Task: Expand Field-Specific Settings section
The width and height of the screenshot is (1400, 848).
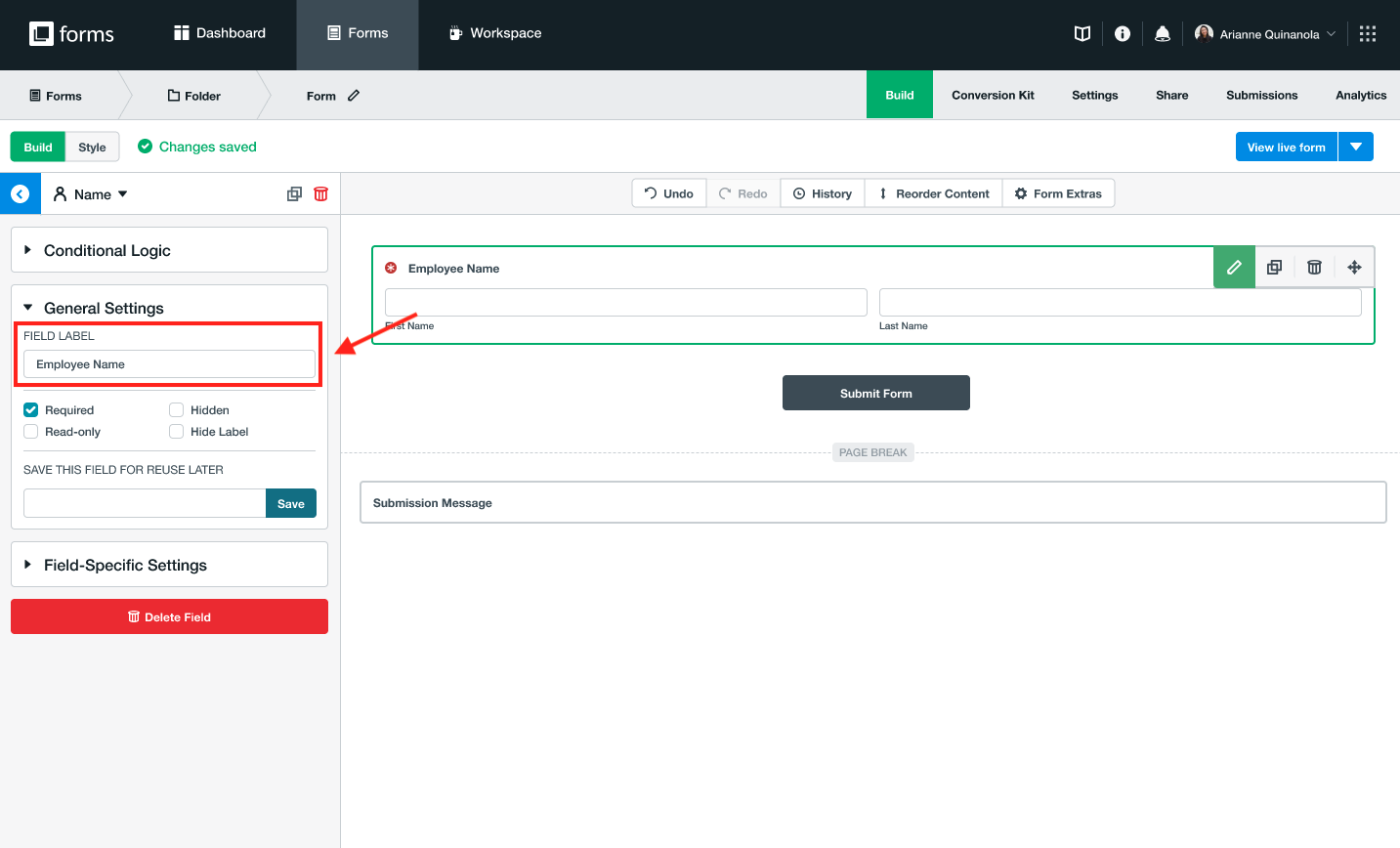Action: (x=125, y=566)
